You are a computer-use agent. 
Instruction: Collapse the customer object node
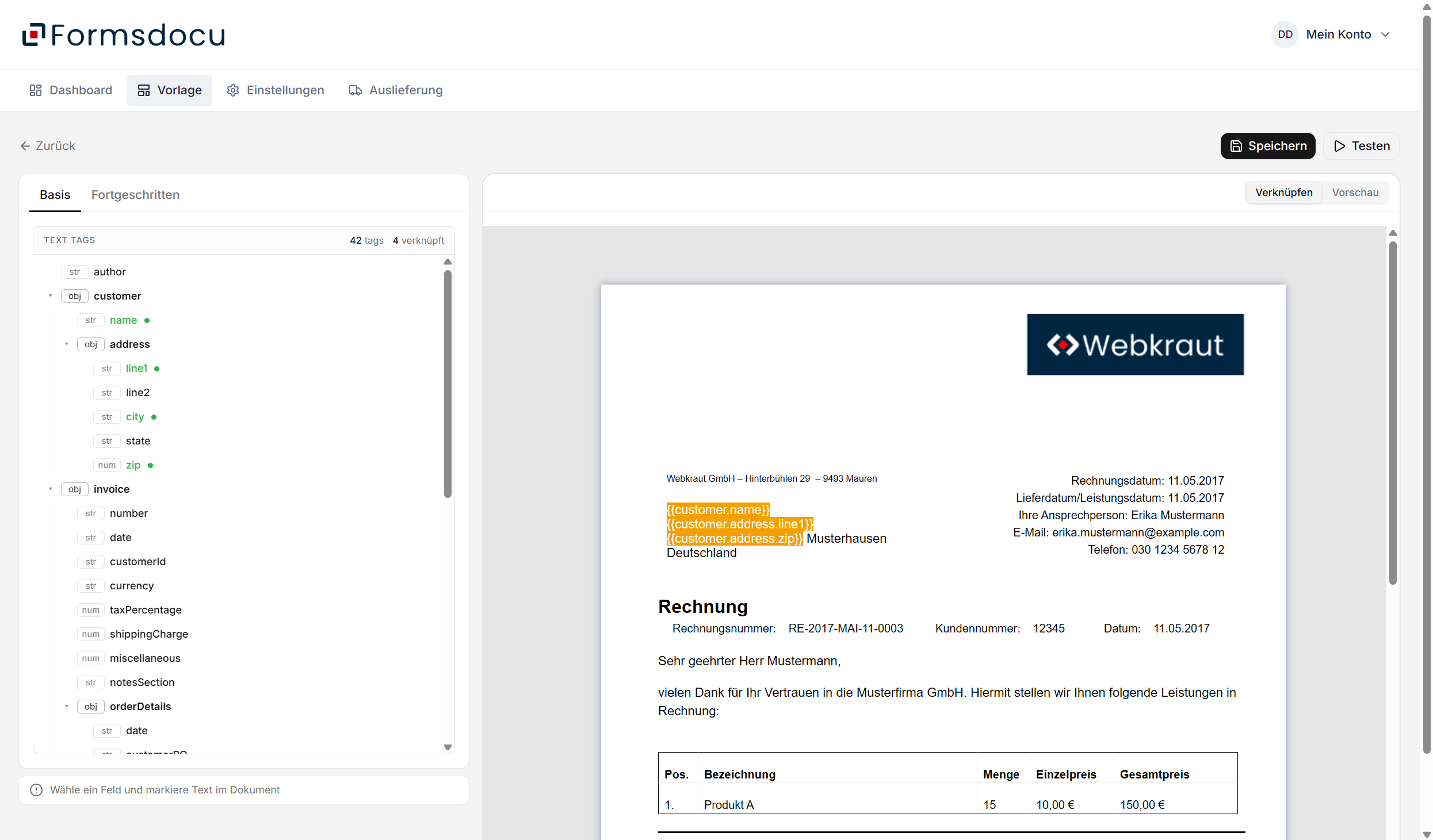click(x=51, y=296)
